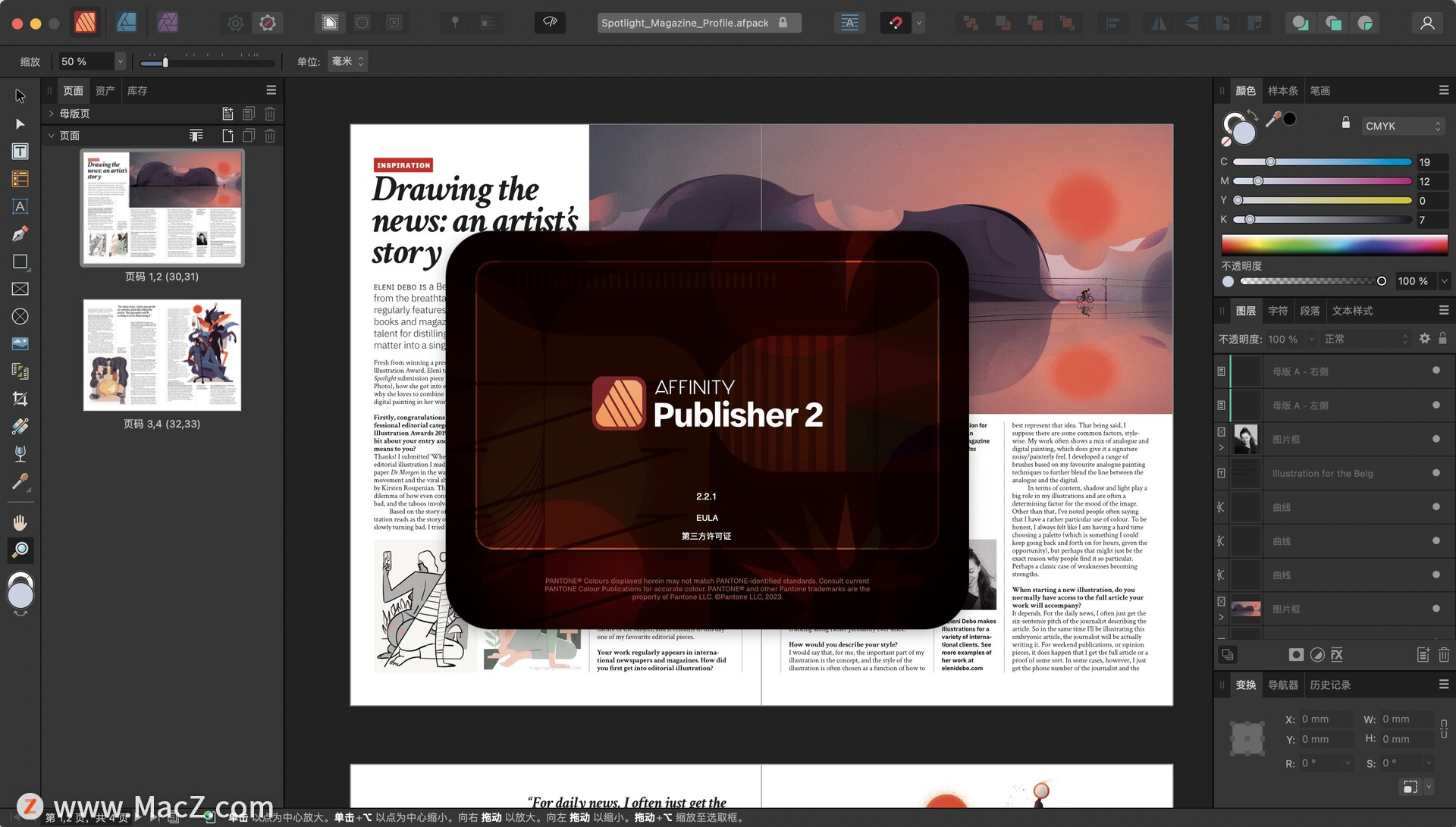
Task: Open the Pages panel hamburger menu
Action: 271,90
